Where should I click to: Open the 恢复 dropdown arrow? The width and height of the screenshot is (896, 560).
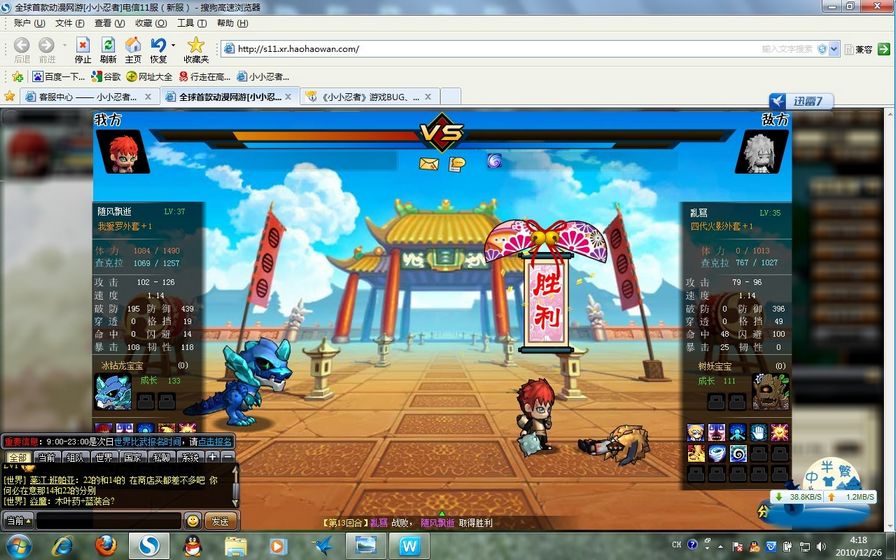[173, 45]
